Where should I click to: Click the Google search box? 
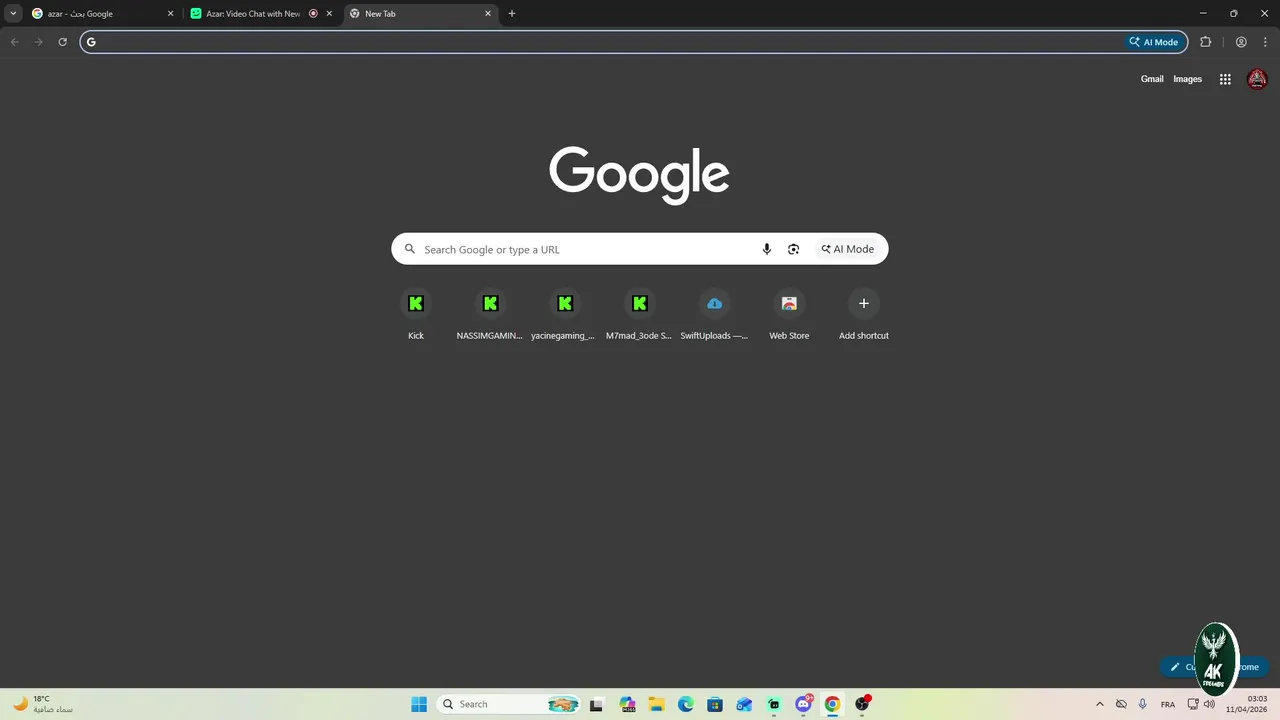[x=639, y=249]
